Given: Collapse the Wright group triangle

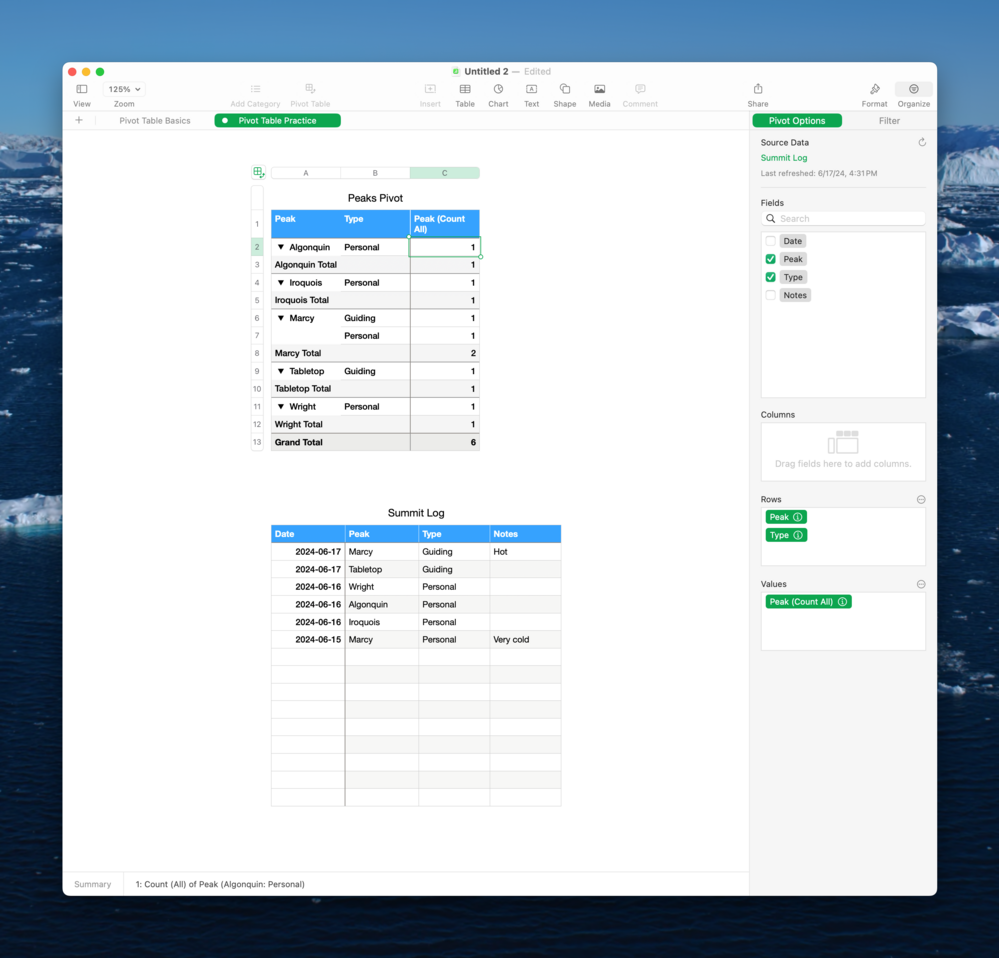Looking at the screenshot, I should [280, 406].
